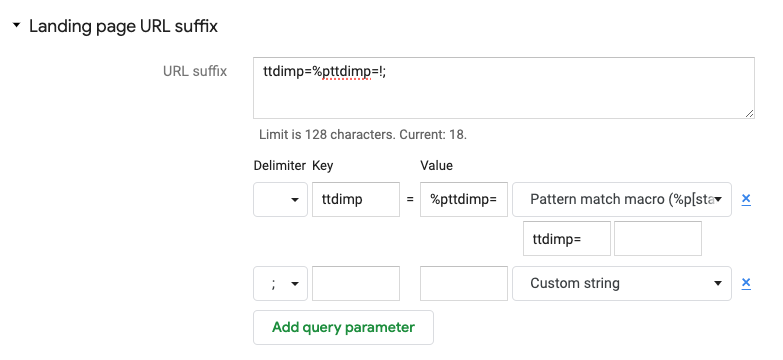Click the Landing page URL suffix heading
This screenshot has height=360, width=783.
tap(123, 26)
